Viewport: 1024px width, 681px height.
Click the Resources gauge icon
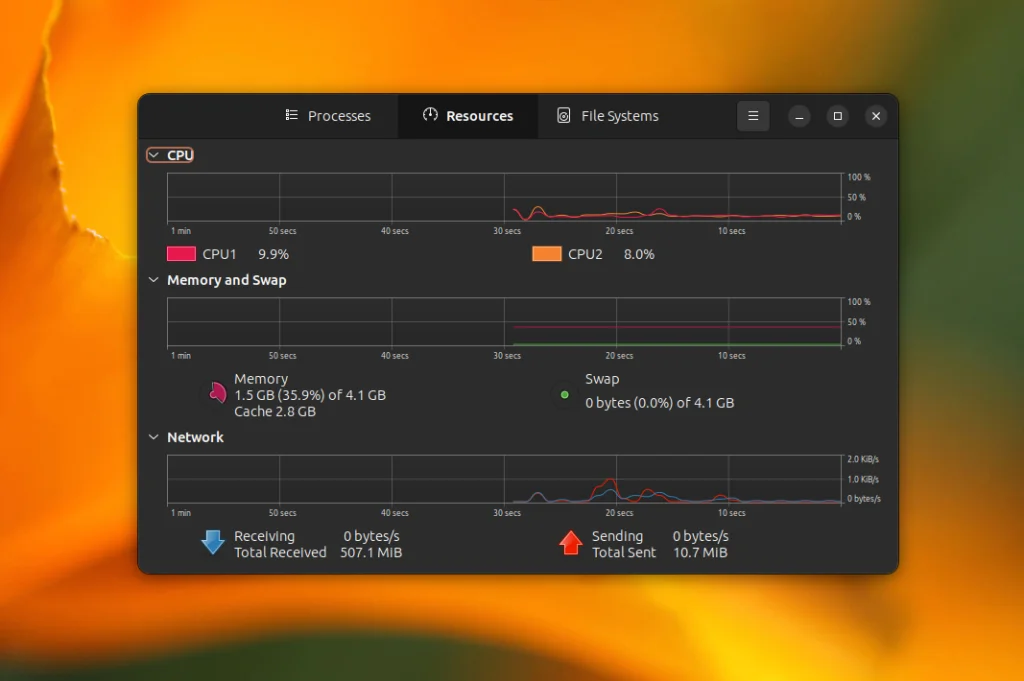point(430,115)
